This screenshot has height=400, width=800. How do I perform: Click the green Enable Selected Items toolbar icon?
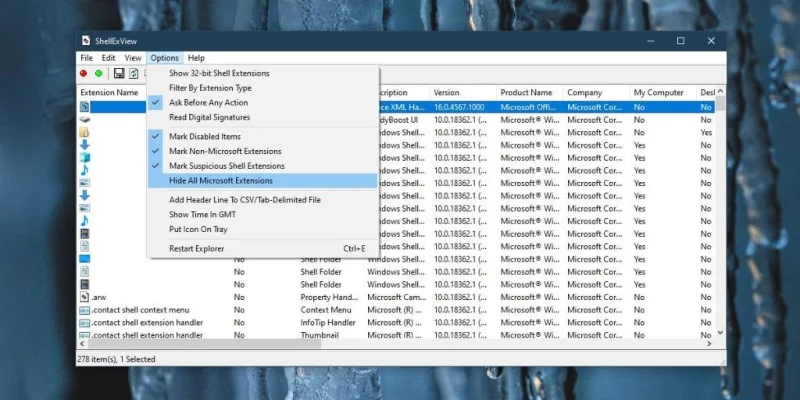[x=98, y=73]
